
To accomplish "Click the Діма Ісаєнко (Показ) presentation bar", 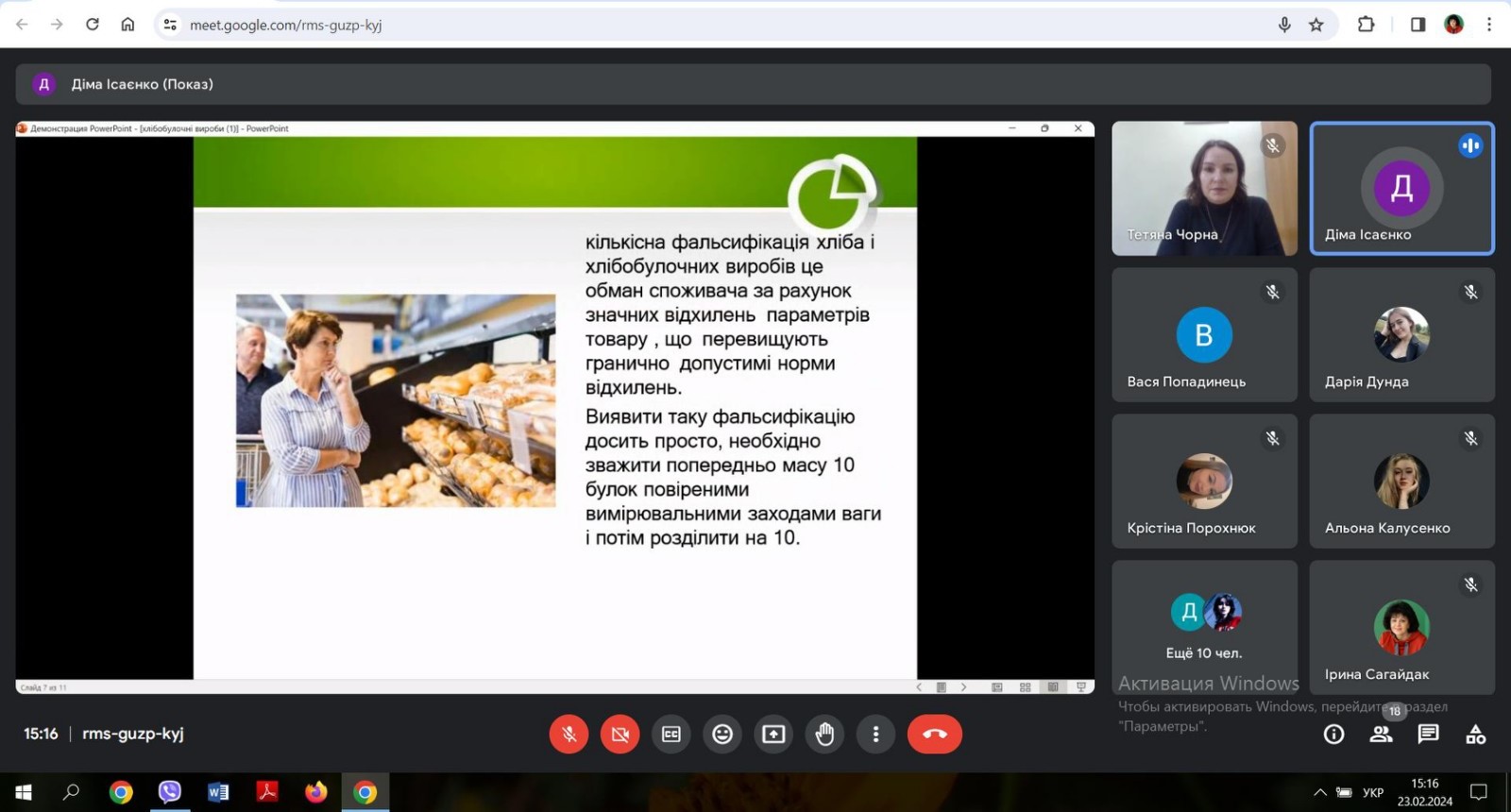I will (x=753, y=84).
